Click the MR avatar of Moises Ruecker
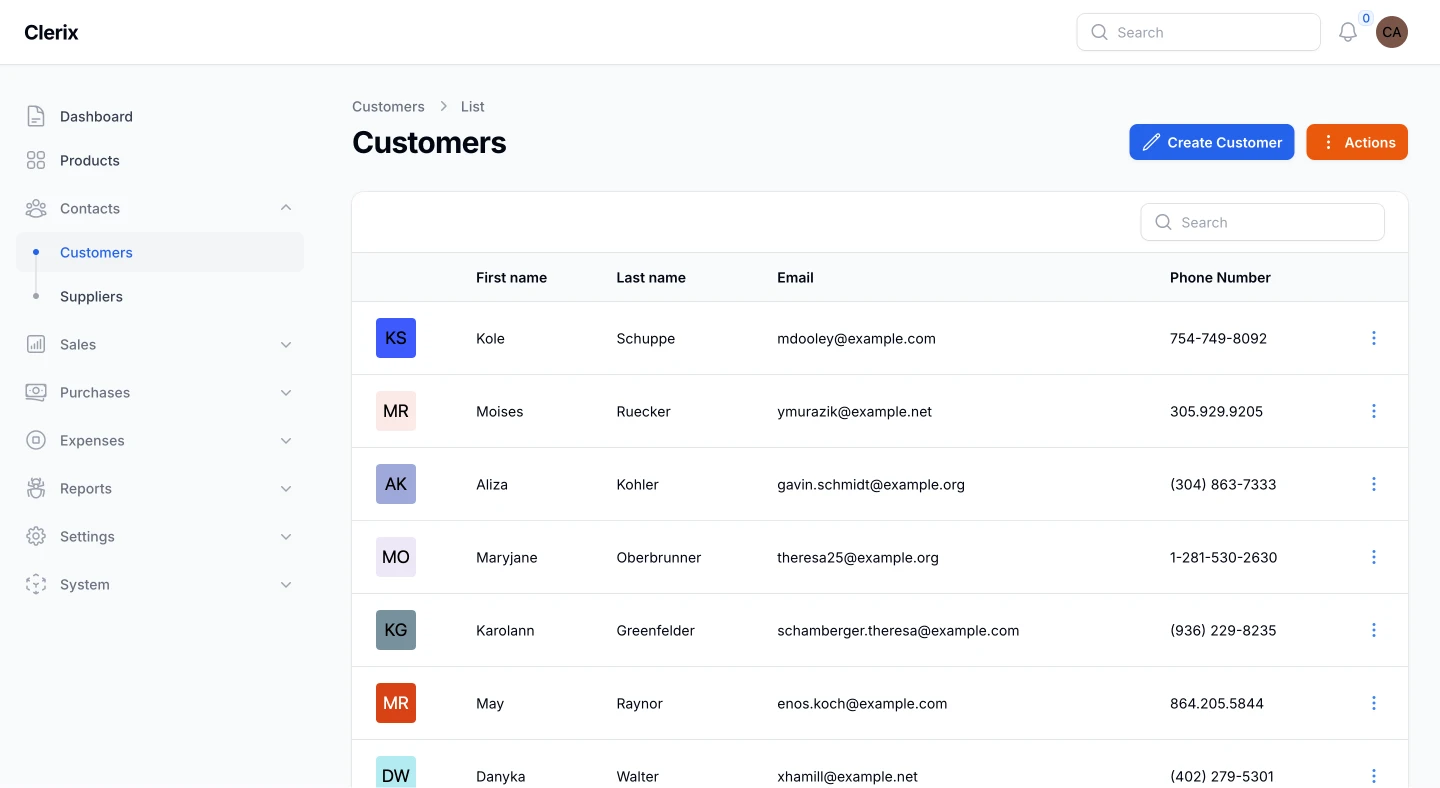 396,411
